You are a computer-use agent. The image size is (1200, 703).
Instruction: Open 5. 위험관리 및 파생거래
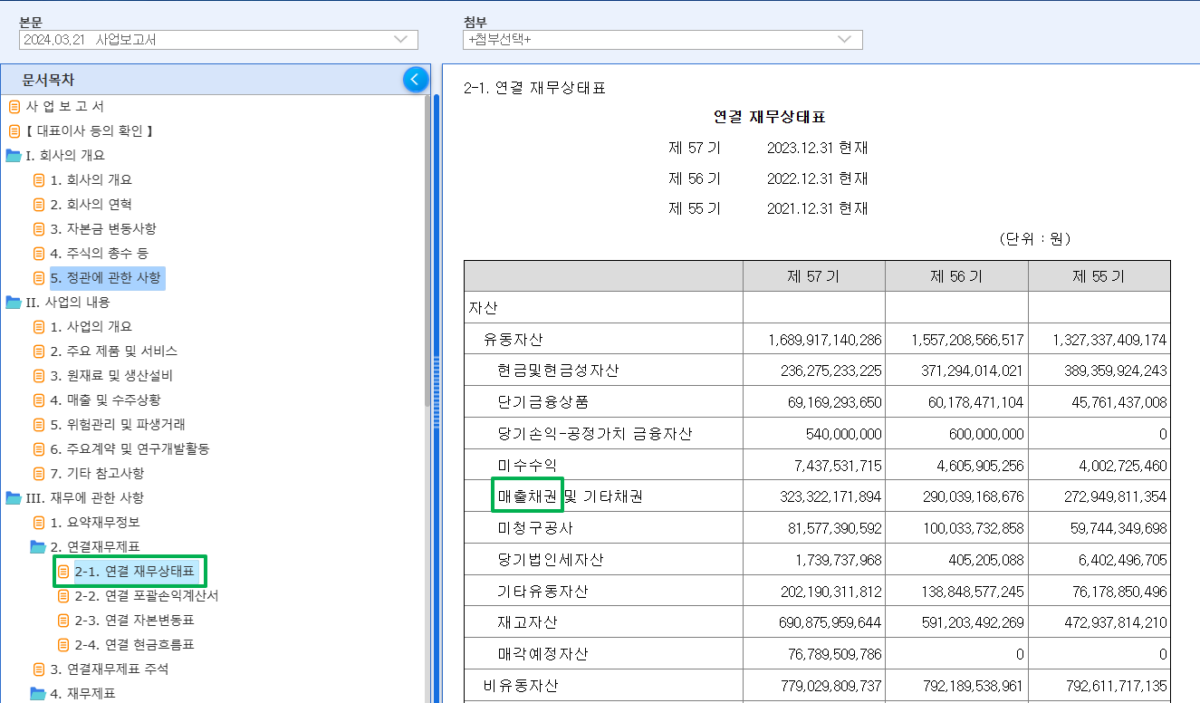(118, 425)
